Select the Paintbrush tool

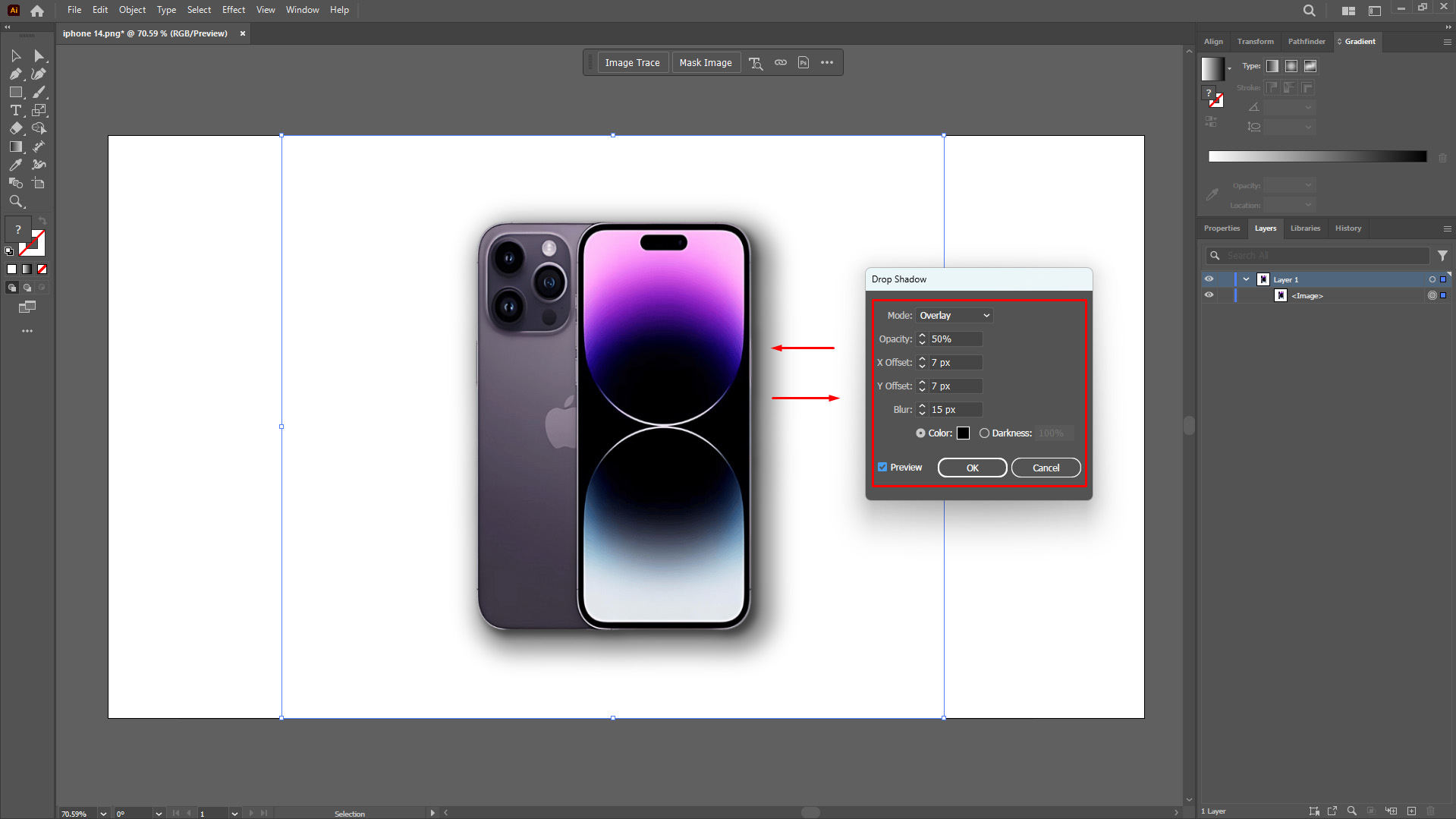click(38, 93)
